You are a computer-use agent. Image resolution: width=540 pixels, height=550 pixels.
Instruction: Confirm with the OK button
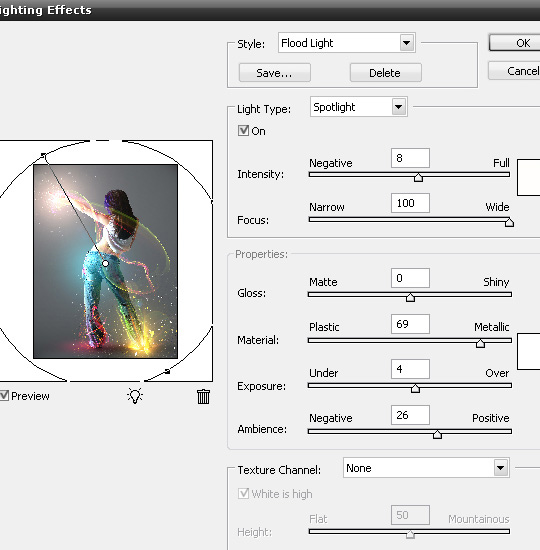click(514, 43)
